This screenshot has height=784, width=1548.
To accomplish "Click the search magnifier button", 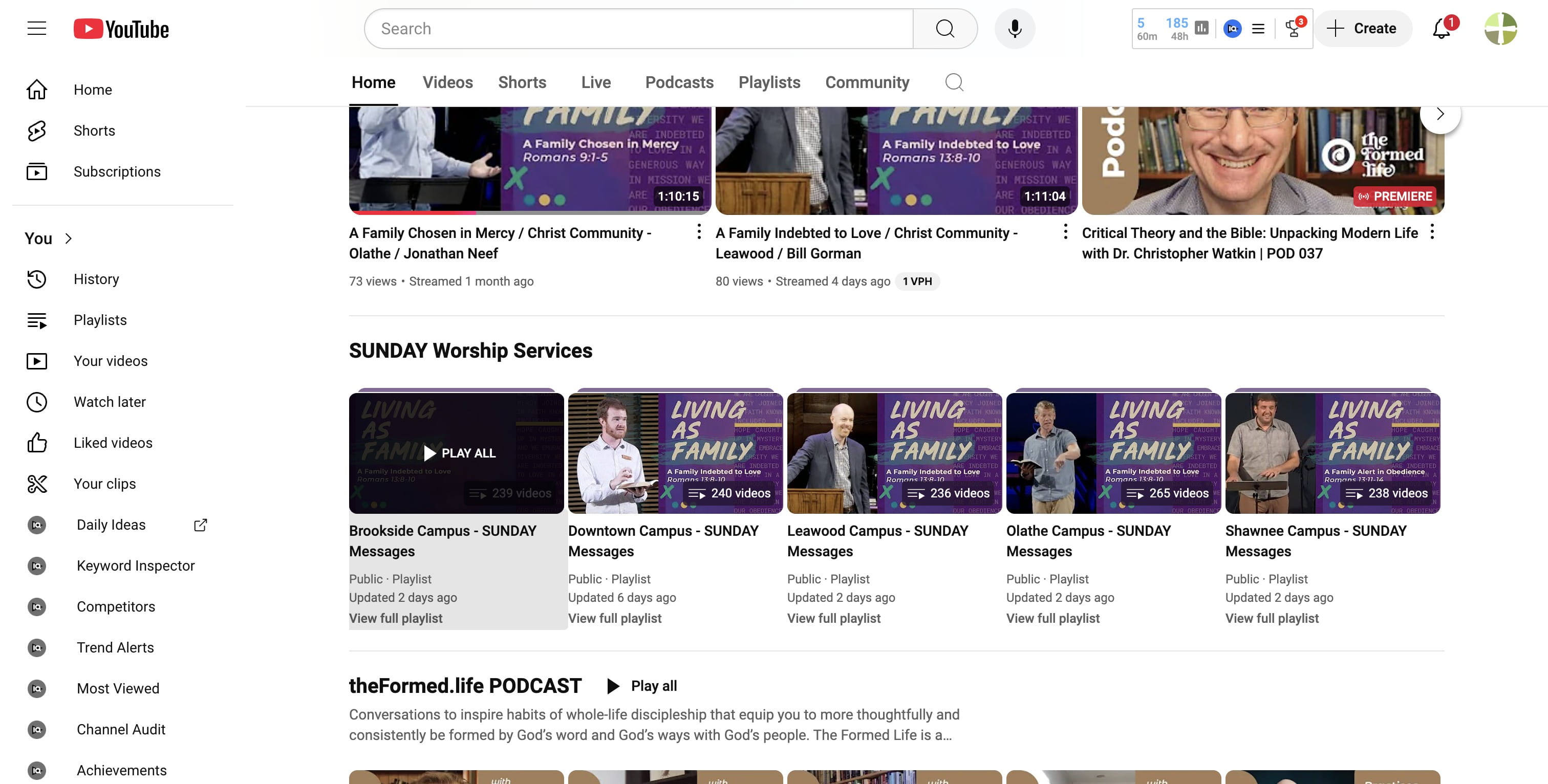I will [x=944, y=28].
